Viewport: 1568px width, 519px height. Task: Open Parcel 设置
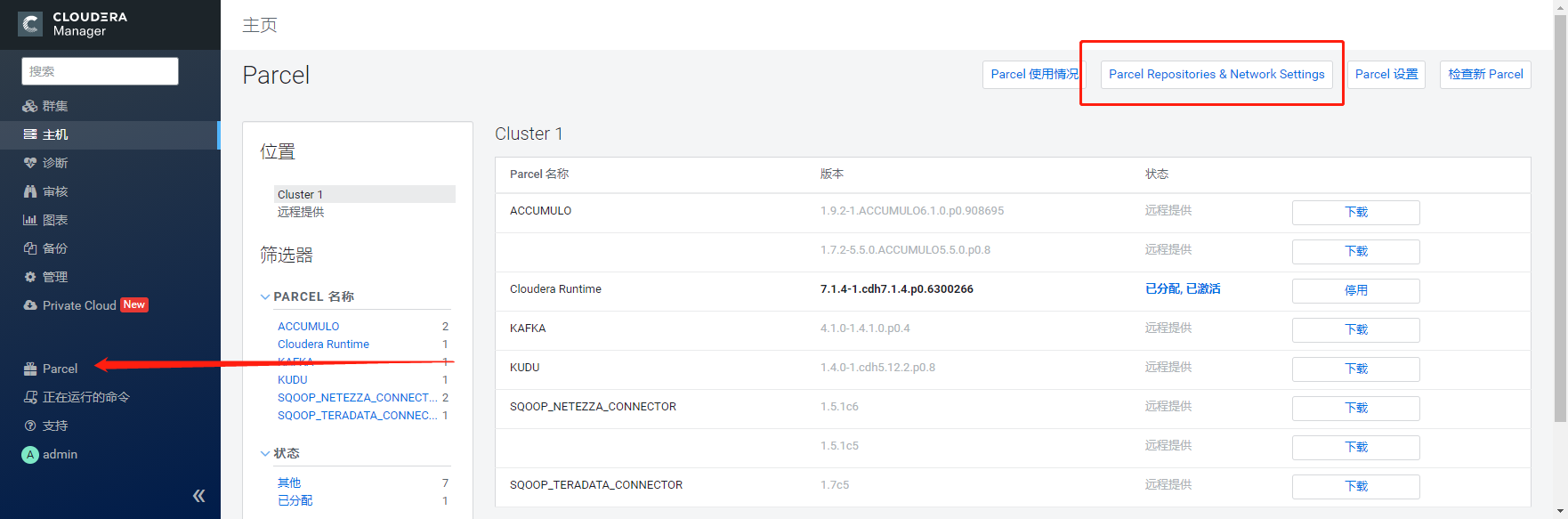click(x=1386, y=75)
